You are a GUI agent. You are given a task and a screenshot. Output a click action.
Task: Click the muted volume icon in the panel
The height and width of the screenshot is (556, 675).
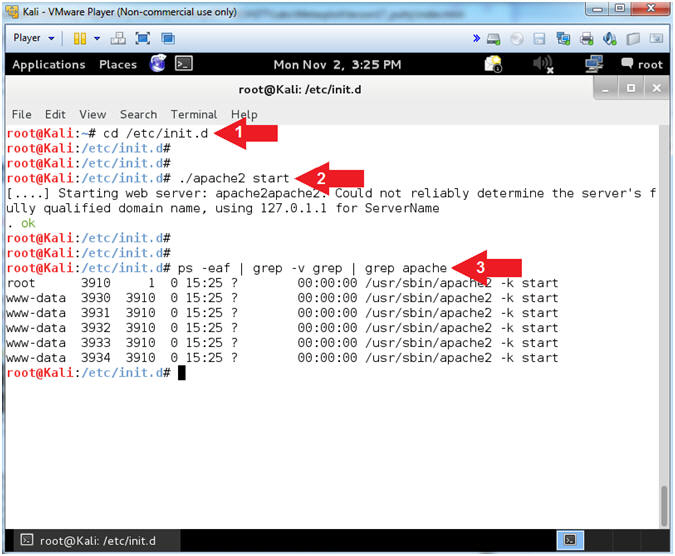coord(543,64)
